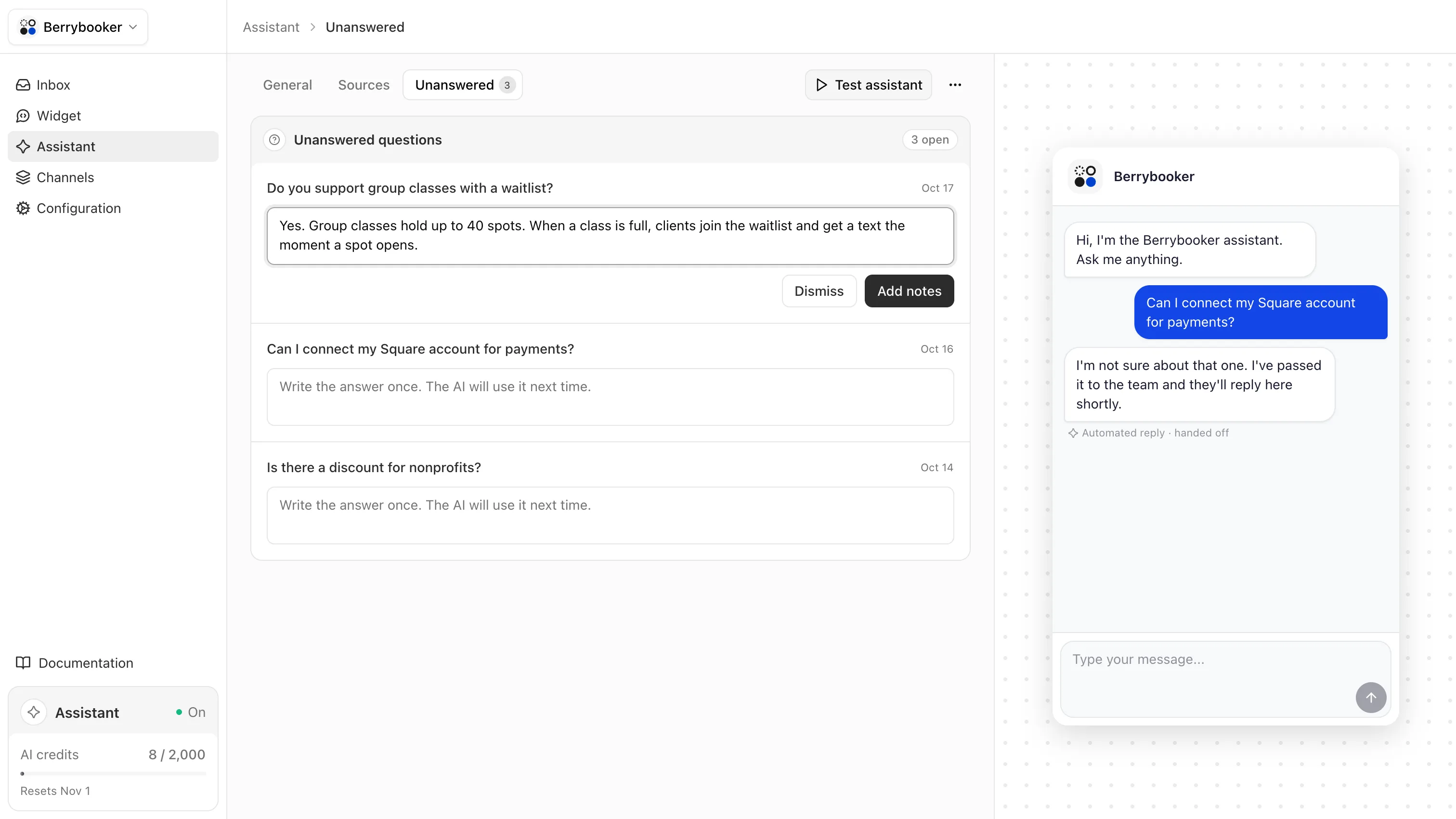1456x819 pixels.
Task: Click the AI credits usage progress bar
Action: coord(113,773)
